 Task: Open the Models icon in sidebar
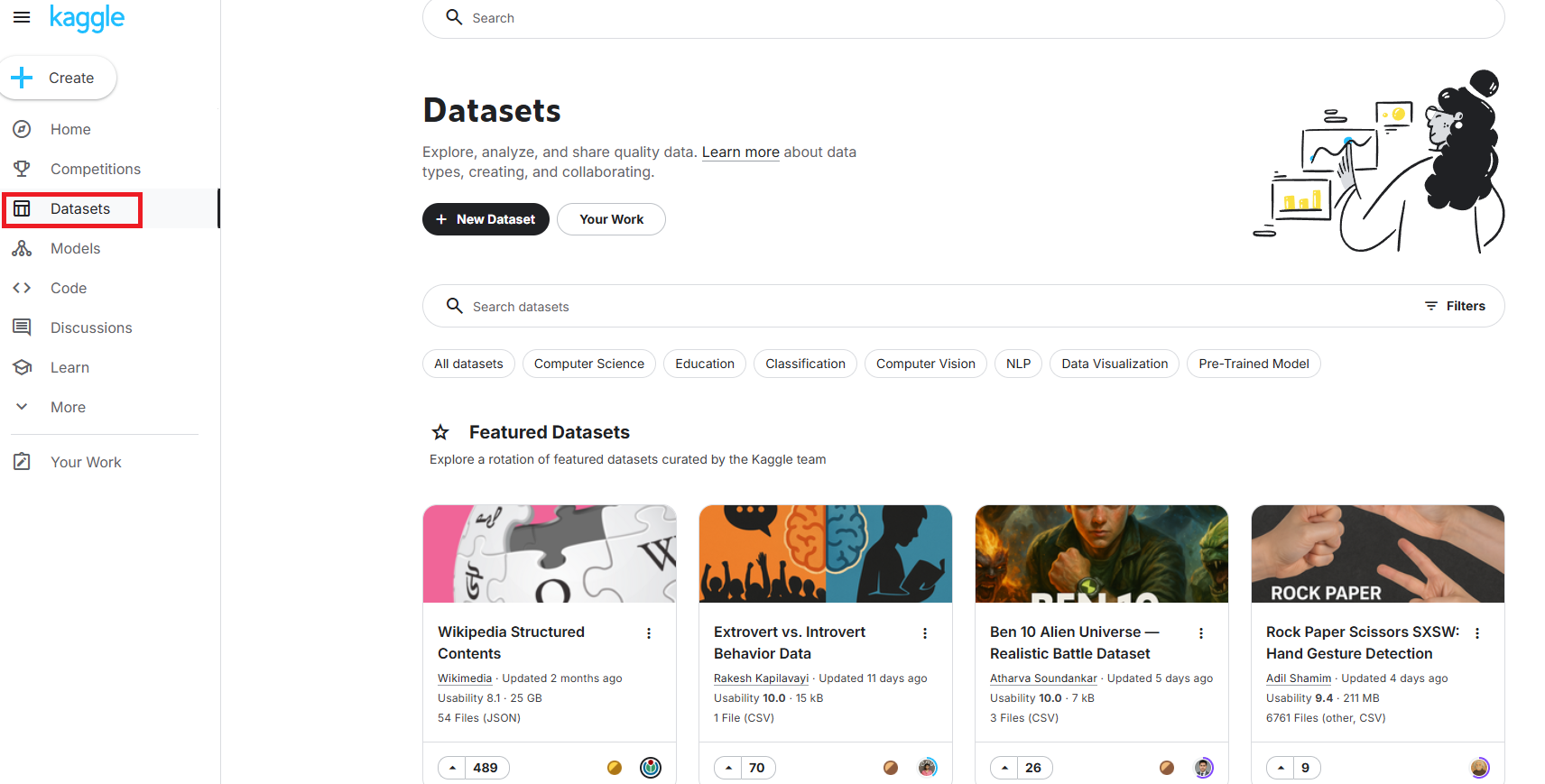click(22, 248)
